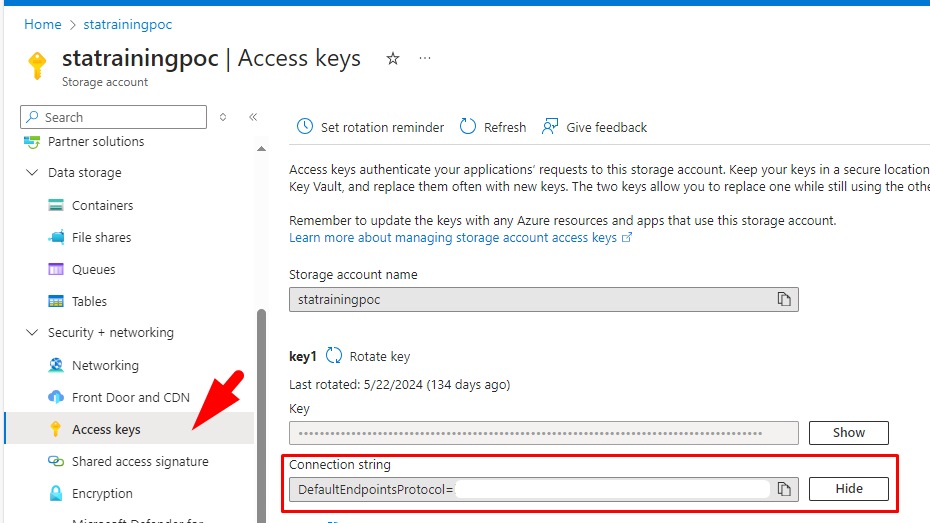This screenshot has width=930, height=523.
Task: Collapse the sidebar with double chevron icon
Action: click(x=253, y=117)
